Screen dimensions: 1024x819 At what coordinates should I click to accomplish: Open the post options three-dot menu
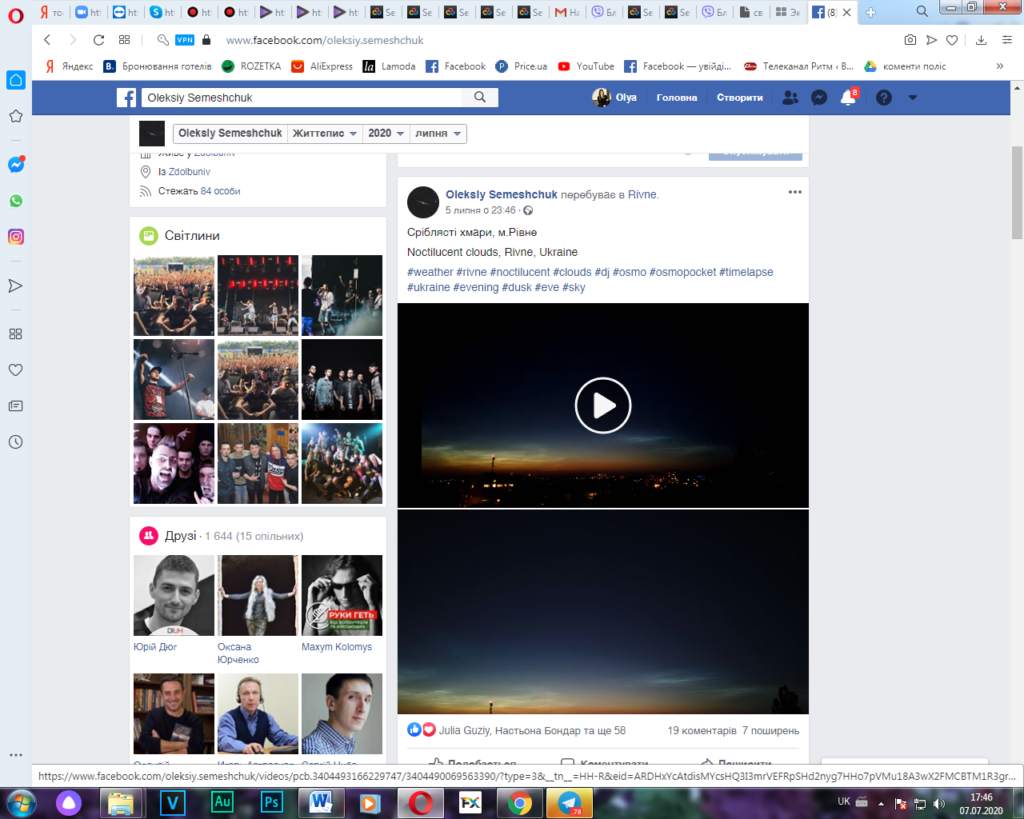tap(795, 193)
